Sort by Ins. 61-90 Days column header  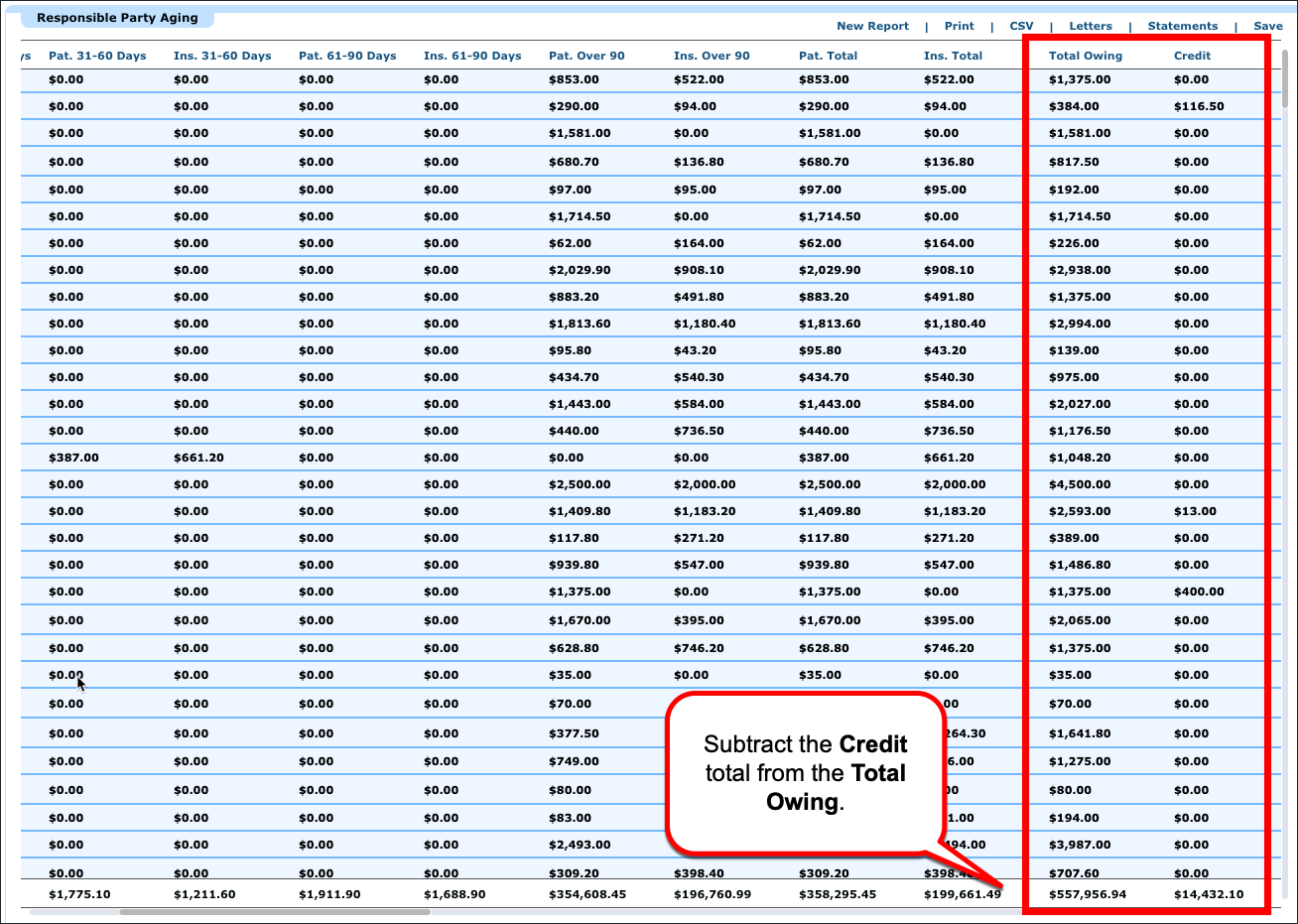(472, 56)
